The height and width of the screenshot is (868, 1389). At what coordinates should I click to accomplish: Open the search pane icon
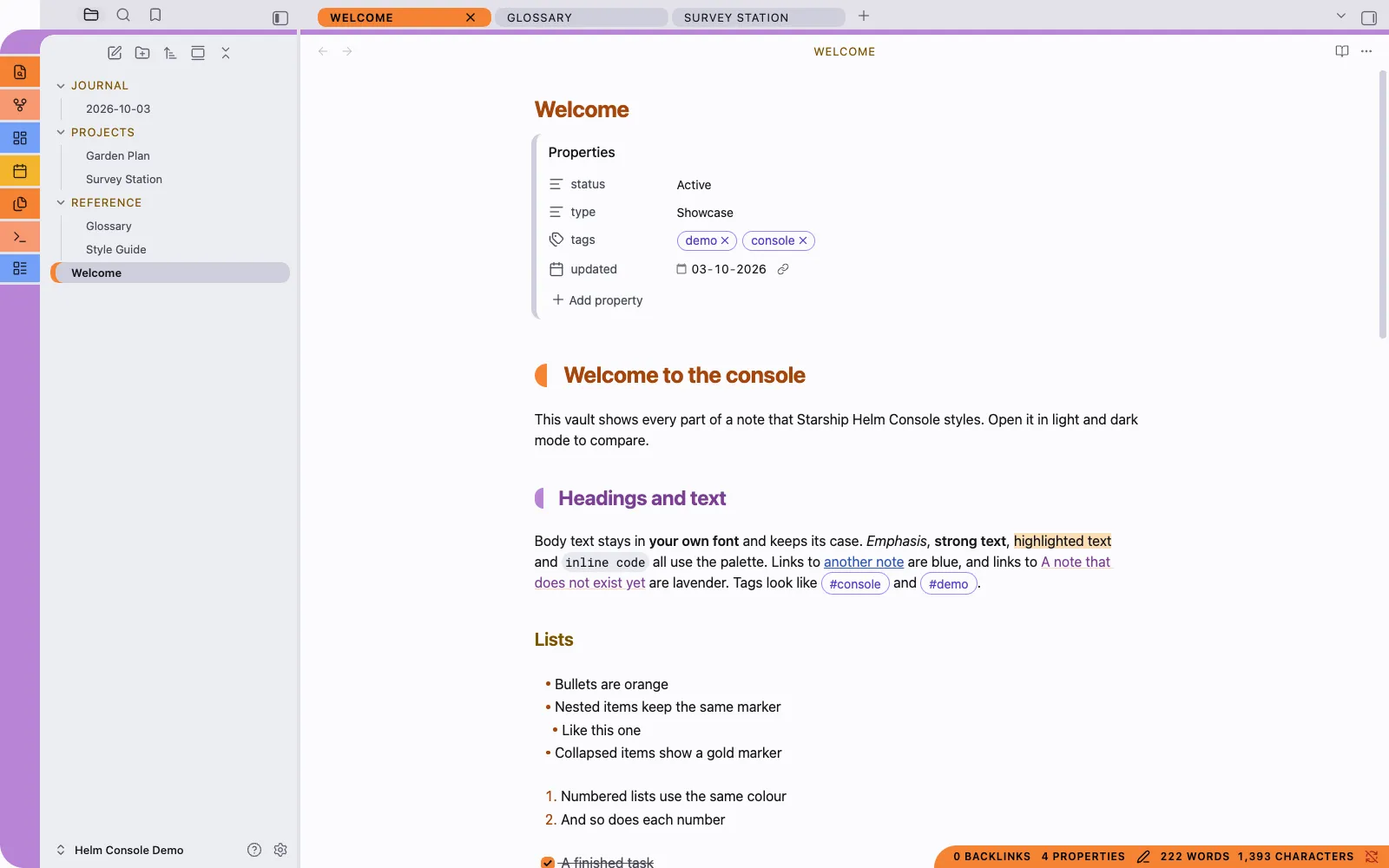tap(123, 15)
